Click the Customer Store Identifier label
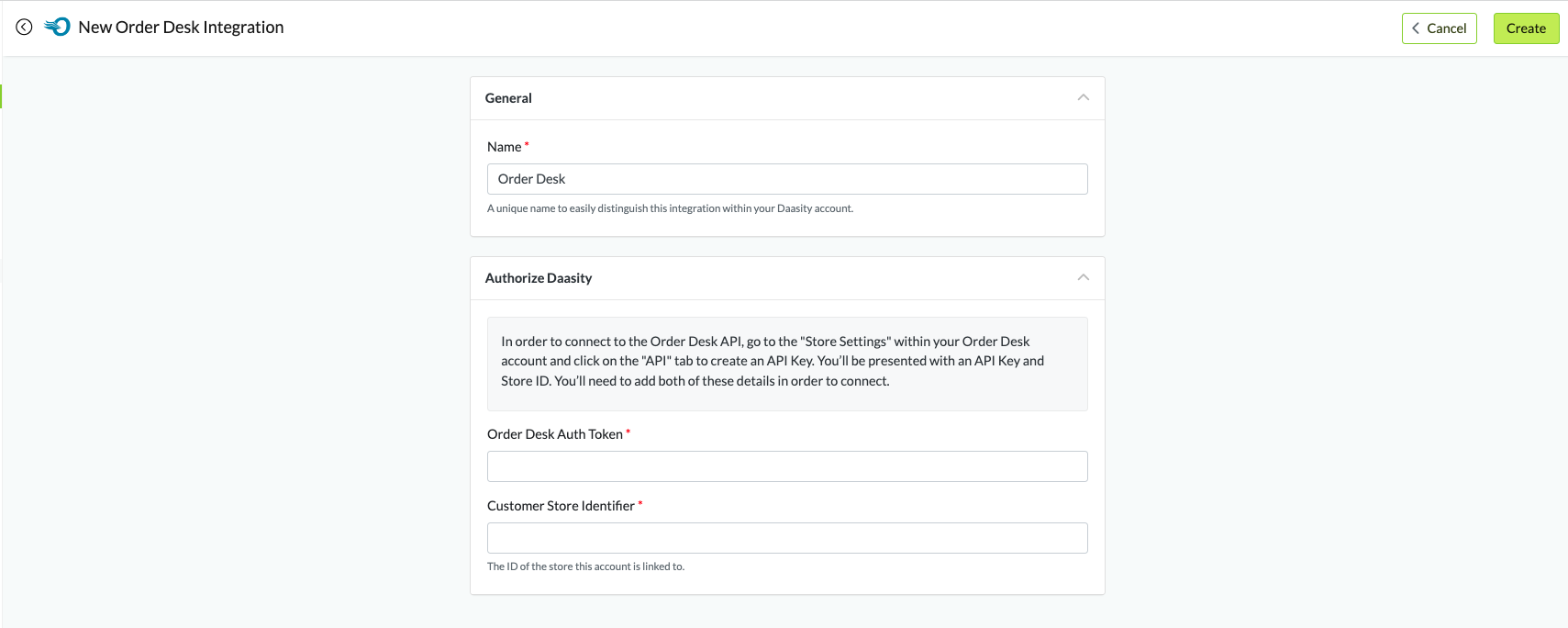 (560, 506)
